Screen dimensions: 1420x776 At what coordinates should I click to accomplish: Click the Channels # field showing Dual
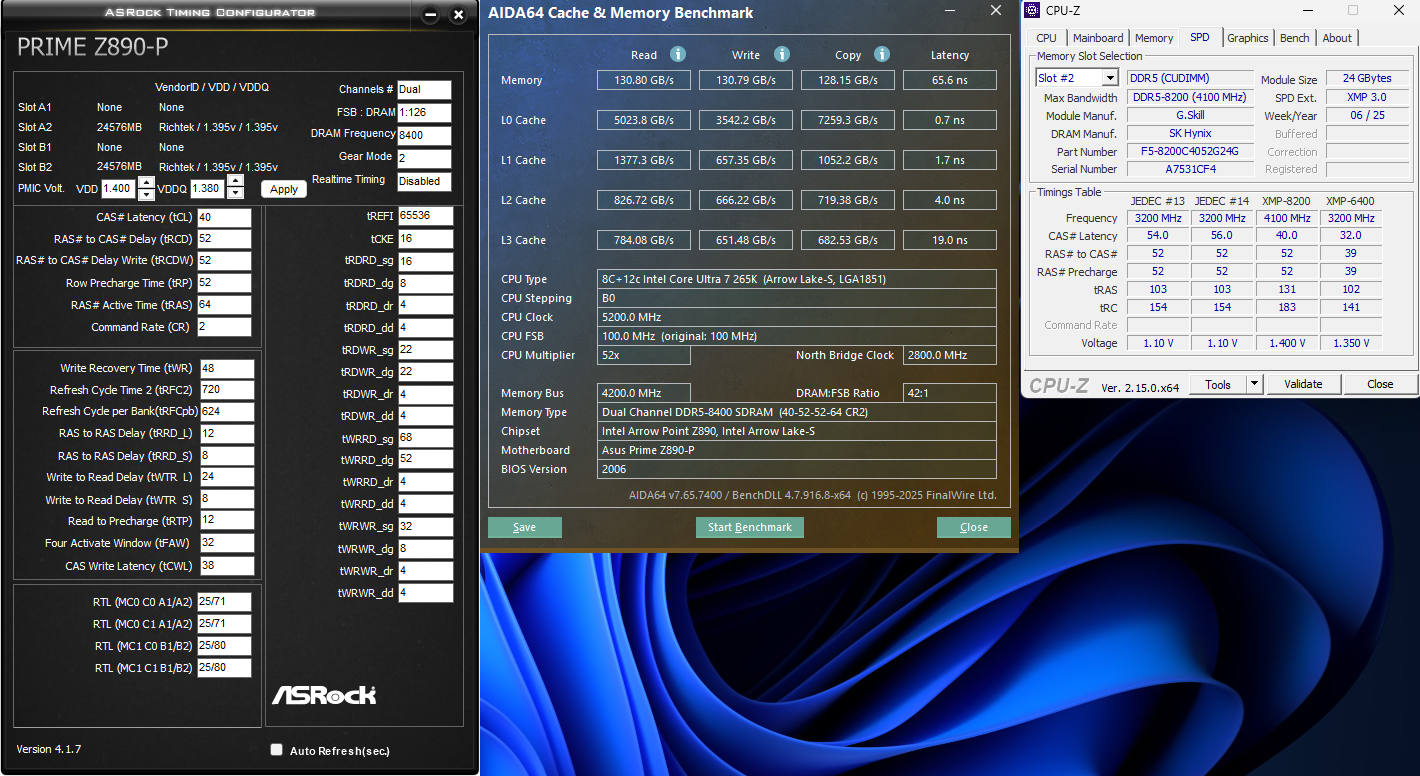424,90
